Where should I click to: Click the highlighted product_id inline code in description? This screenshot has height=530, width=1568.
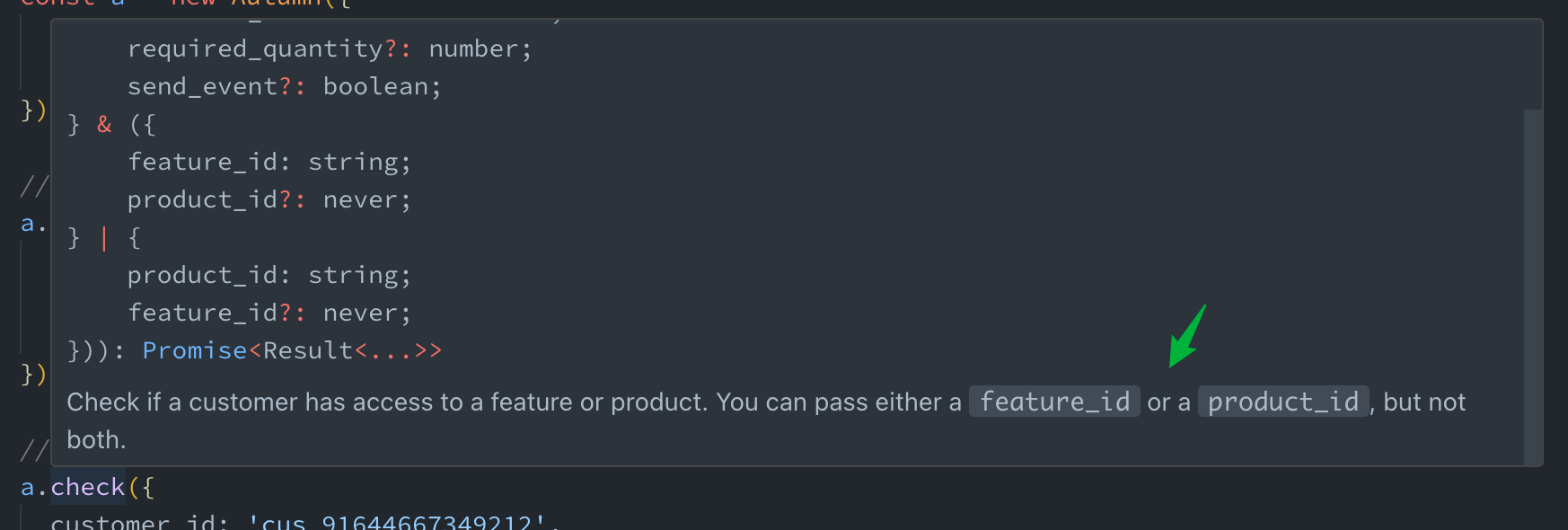pyautogui.click(x=1282, y=402)
